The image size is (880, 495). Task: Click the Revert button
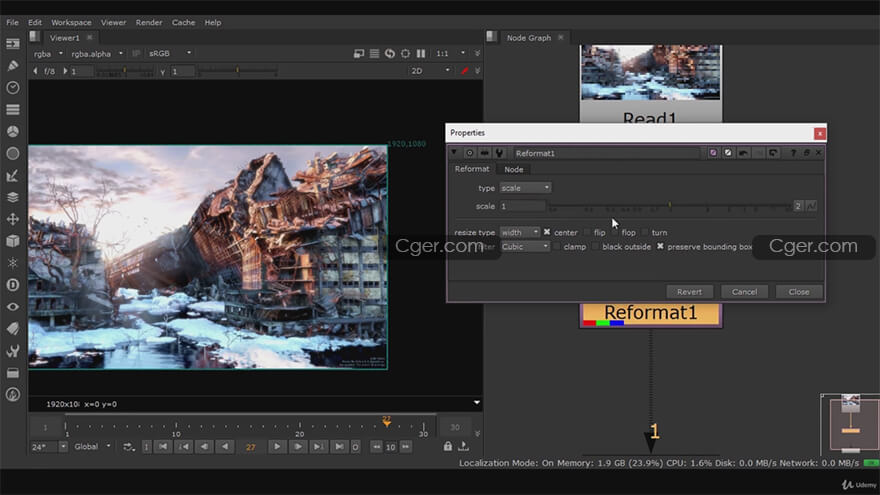(x=689, y=292)
